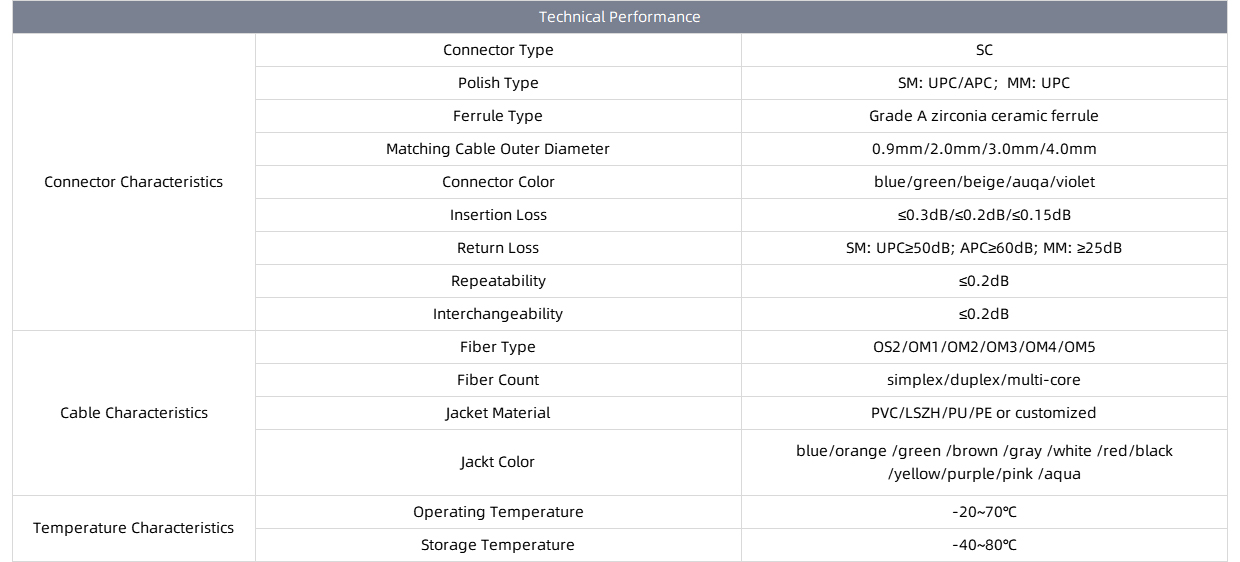
Task: Select the Insertion Loss label cell
Action: coord(498,215)
